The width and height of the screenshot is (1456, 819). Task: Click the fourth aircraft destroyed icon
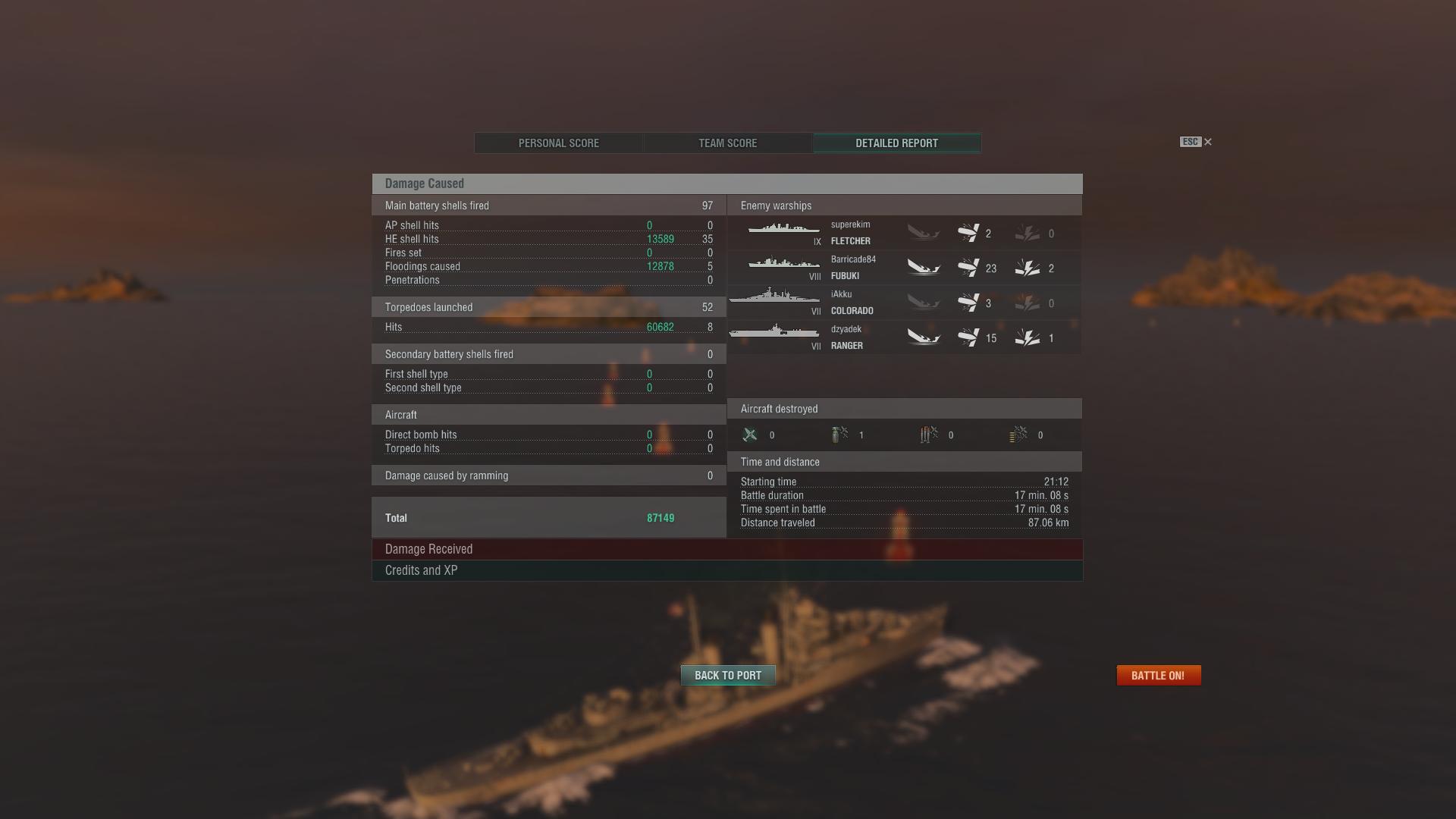point(1018,435)
